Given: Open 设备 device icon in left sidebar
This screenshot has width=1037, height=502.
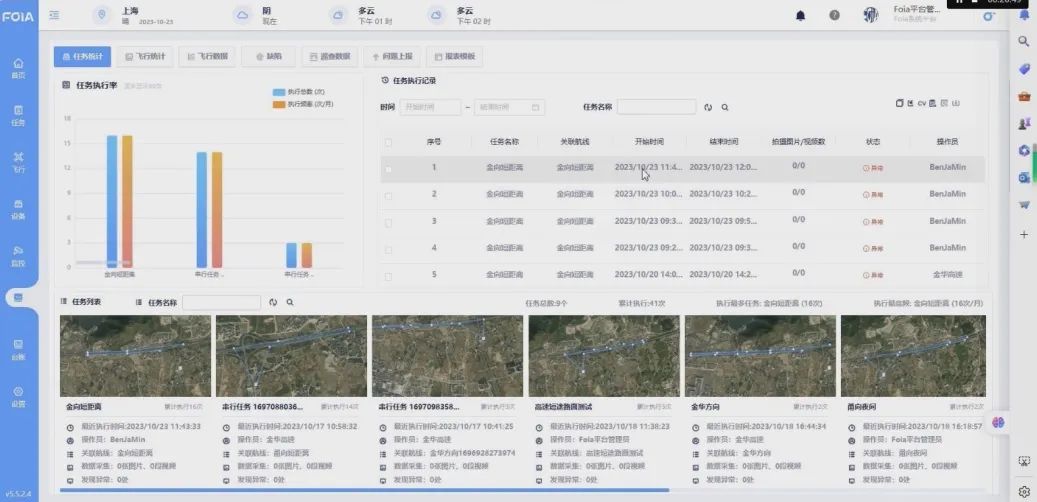Looking at the screenshot, I should click(18, 208).
